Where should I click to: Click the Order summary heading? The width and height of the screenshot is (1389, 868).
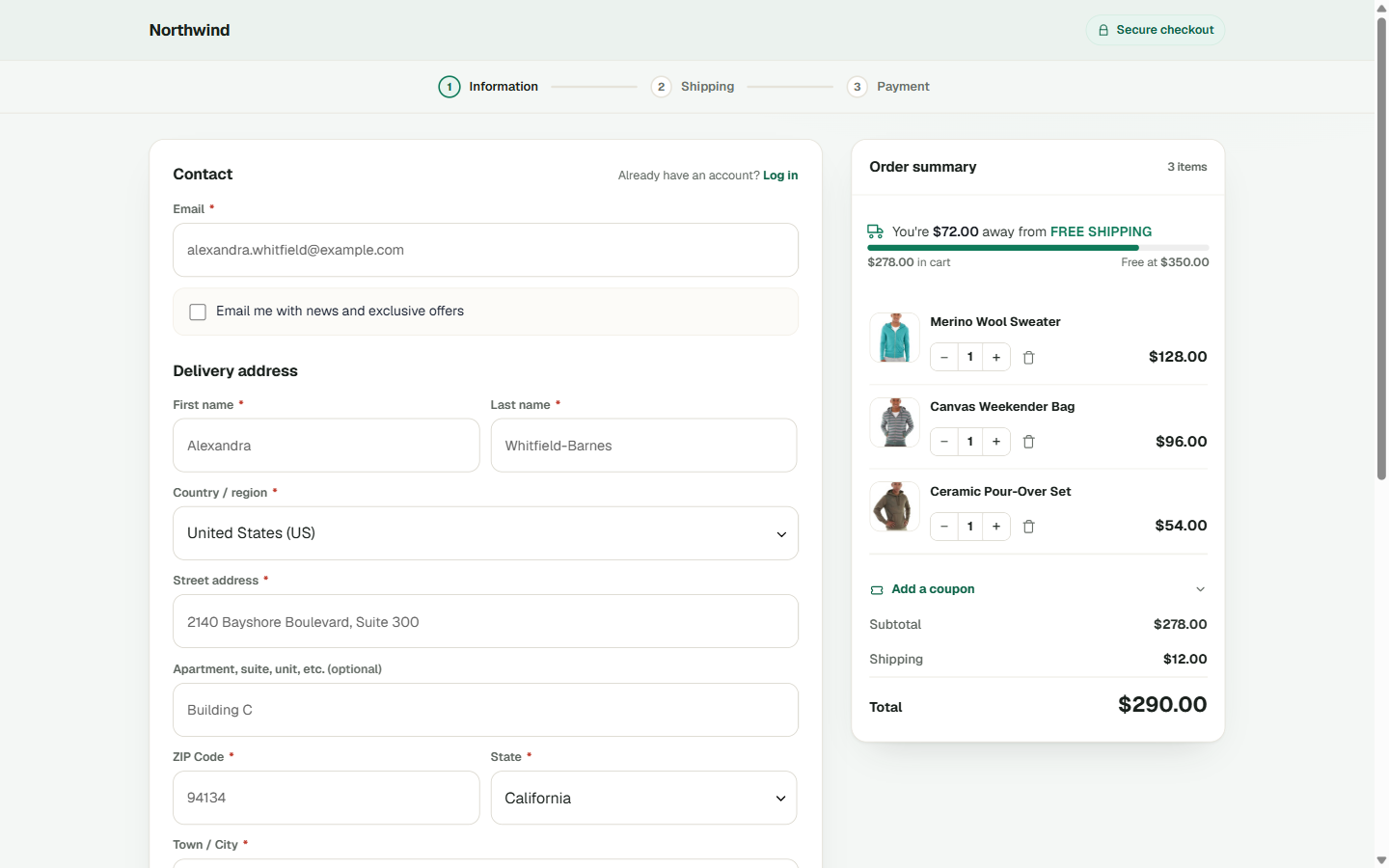(x=923, y=167)
